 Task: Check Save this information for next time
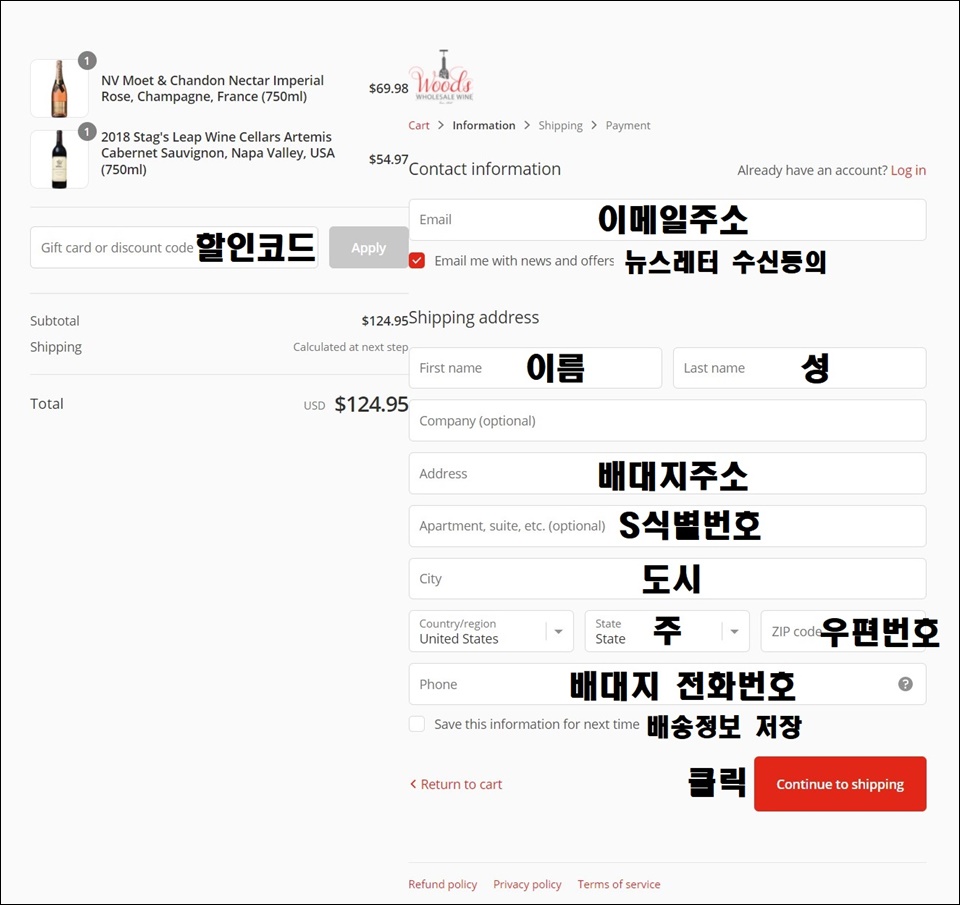tap(417, 724)
